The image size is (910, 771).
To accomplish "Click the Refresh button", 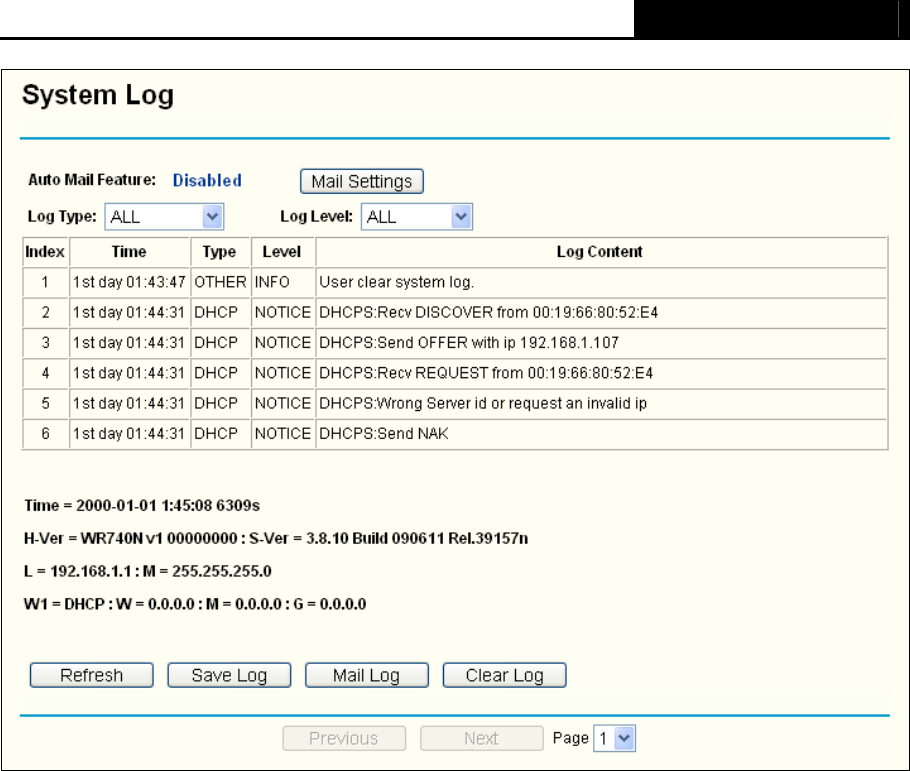I will tap(91, 675).
